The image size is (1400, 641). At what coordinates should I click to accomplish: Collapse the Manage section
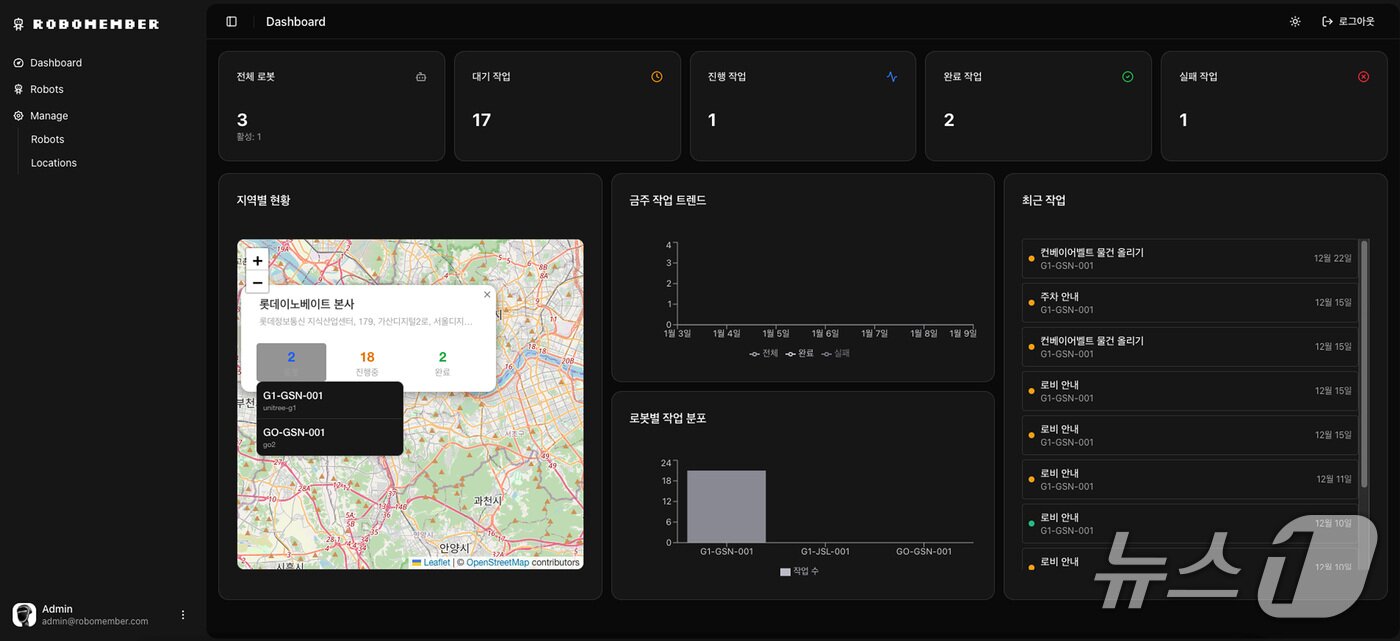[x=48, y=116]
